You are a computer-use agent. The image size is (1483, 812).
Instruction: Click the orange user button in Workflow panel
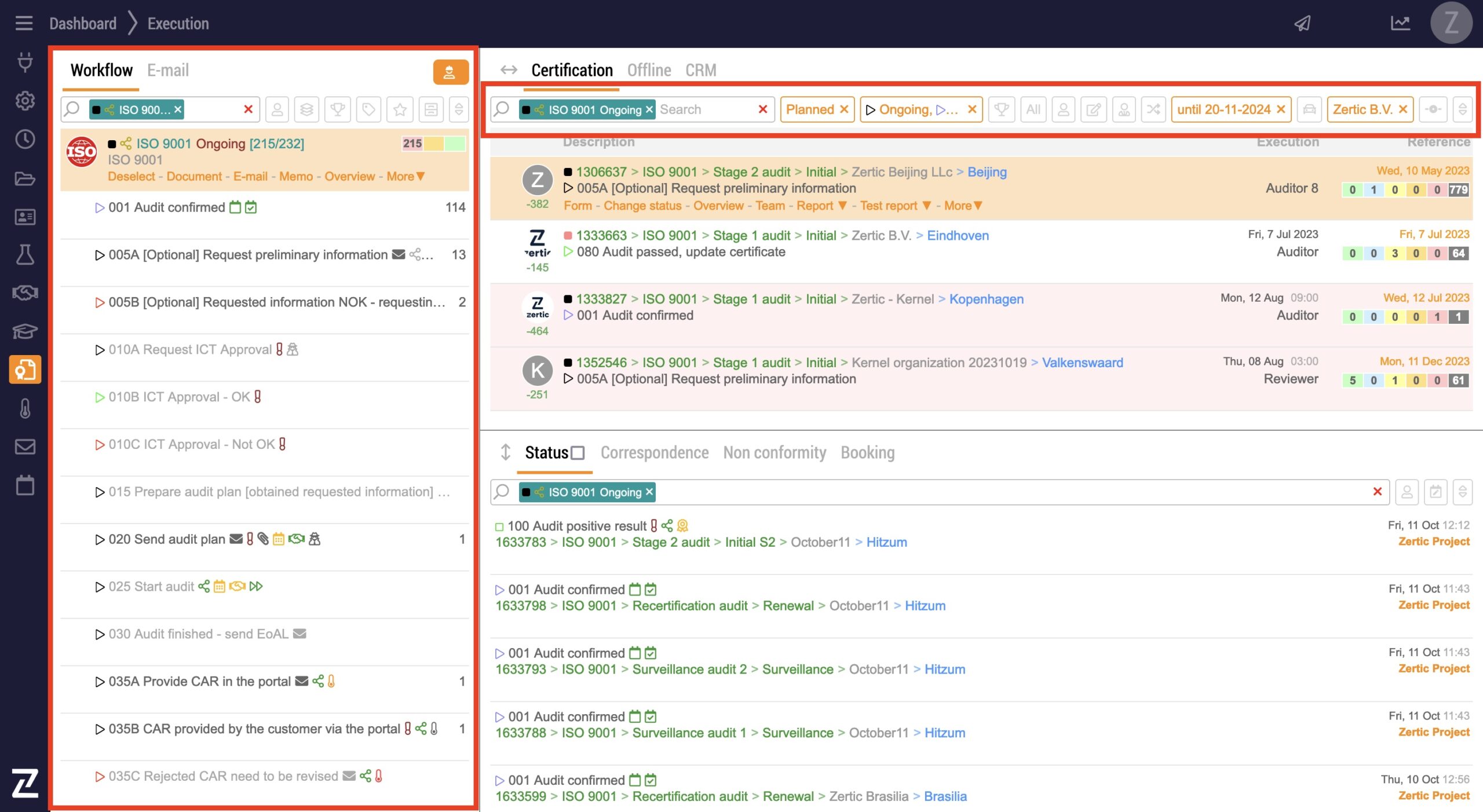point(450,72)
